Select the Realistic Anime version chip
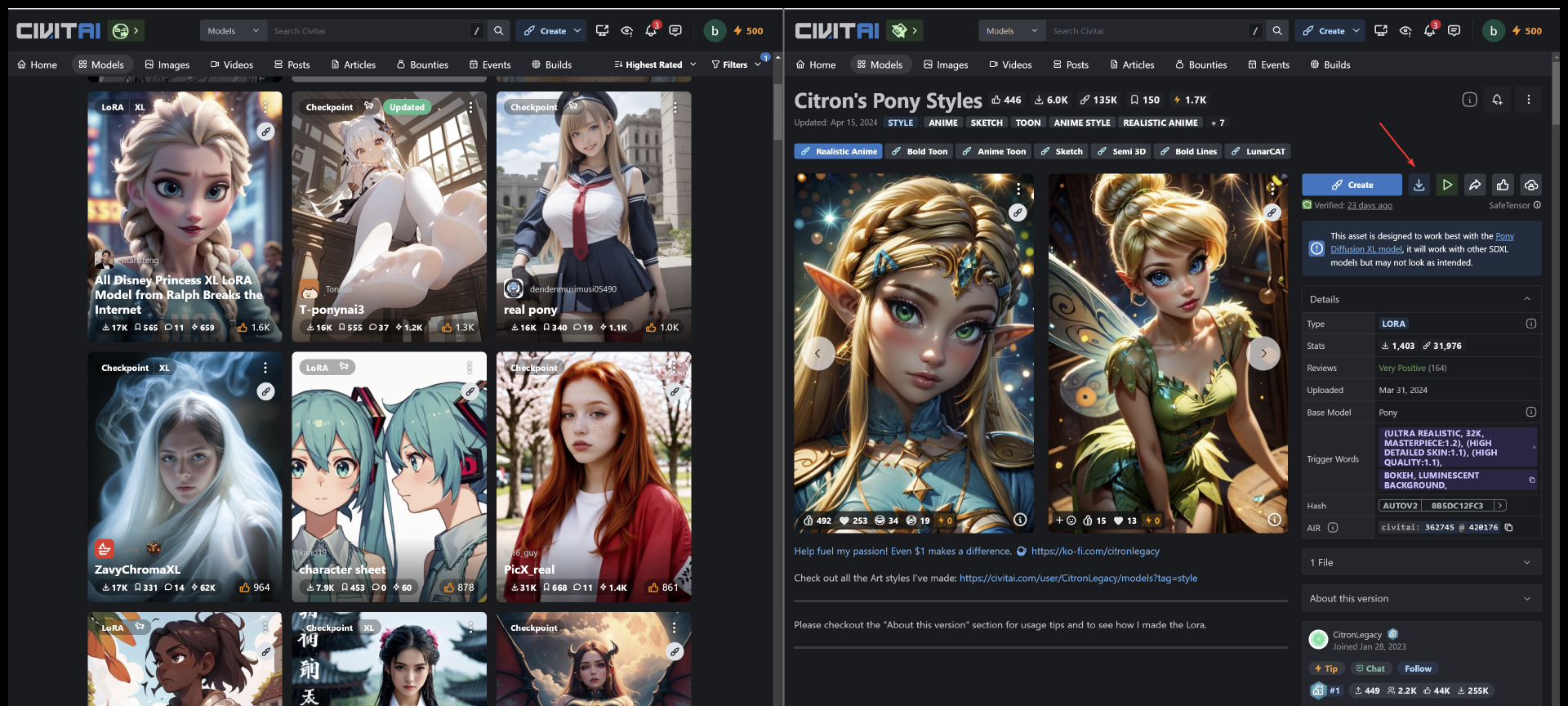 pyautogui.click(x=838, y=151)
